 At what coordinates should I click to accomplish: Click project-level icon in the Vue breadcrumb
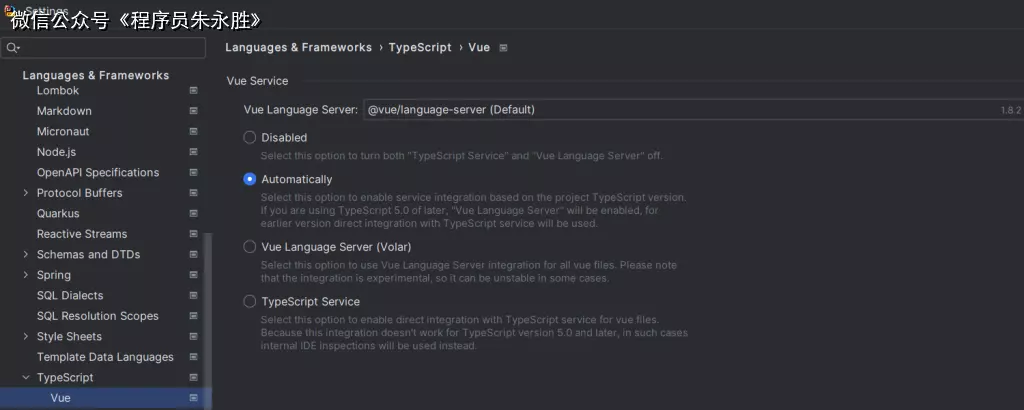503,48
